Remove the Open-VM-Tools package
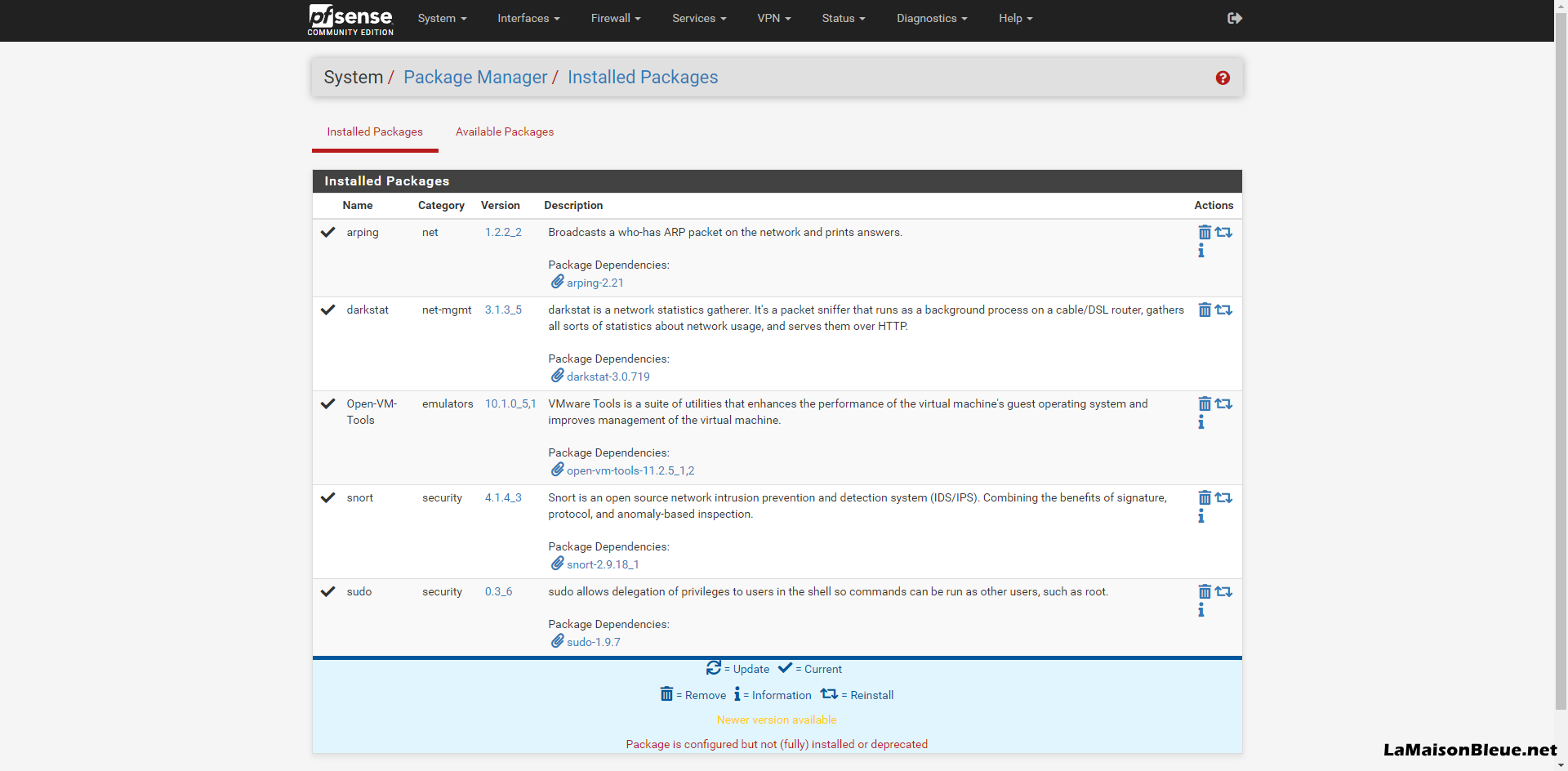Image resolution: width=1568 pixels, height=771 pixels. point(1205,404)
